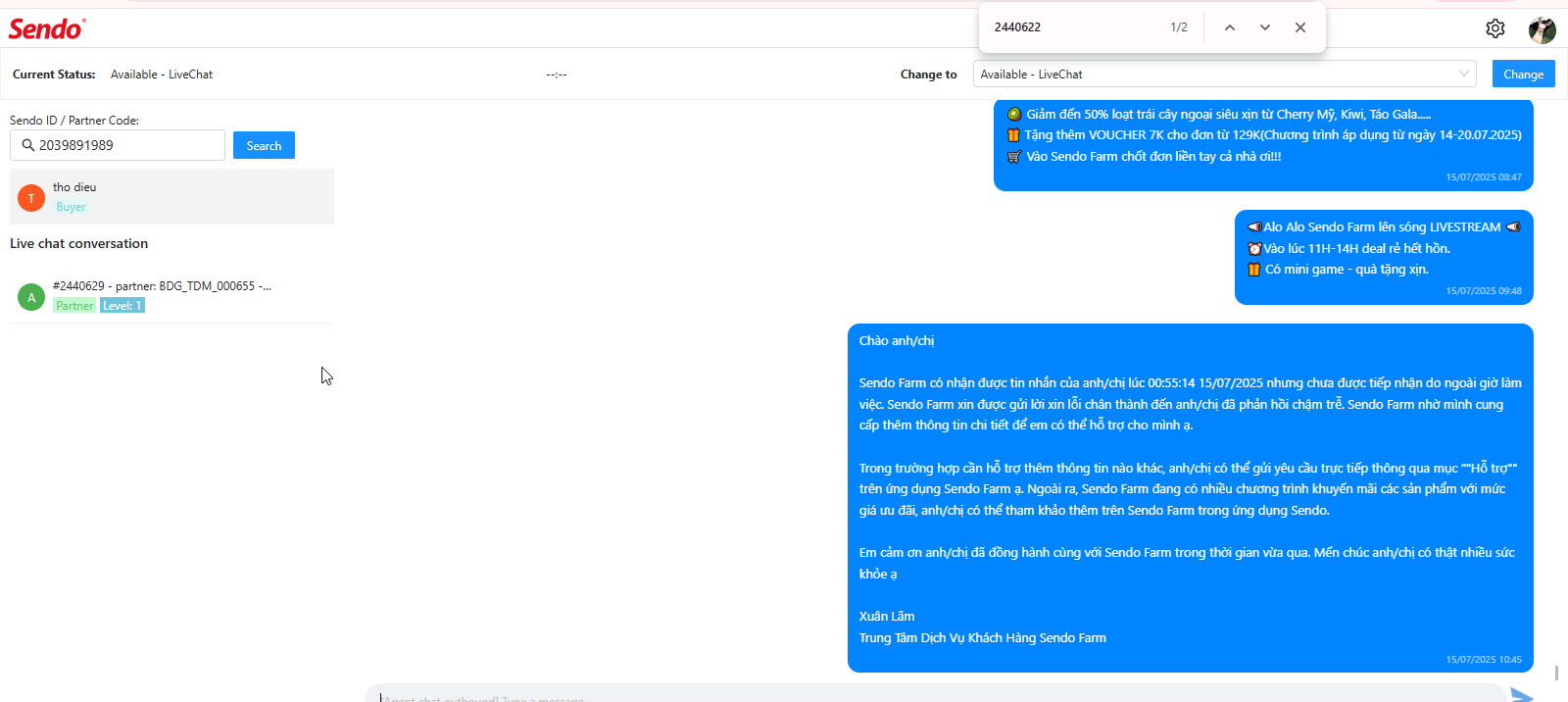This screenshot has height=702, width=1568.
Task: Click the blue Change button
Action: [1523, 74]
